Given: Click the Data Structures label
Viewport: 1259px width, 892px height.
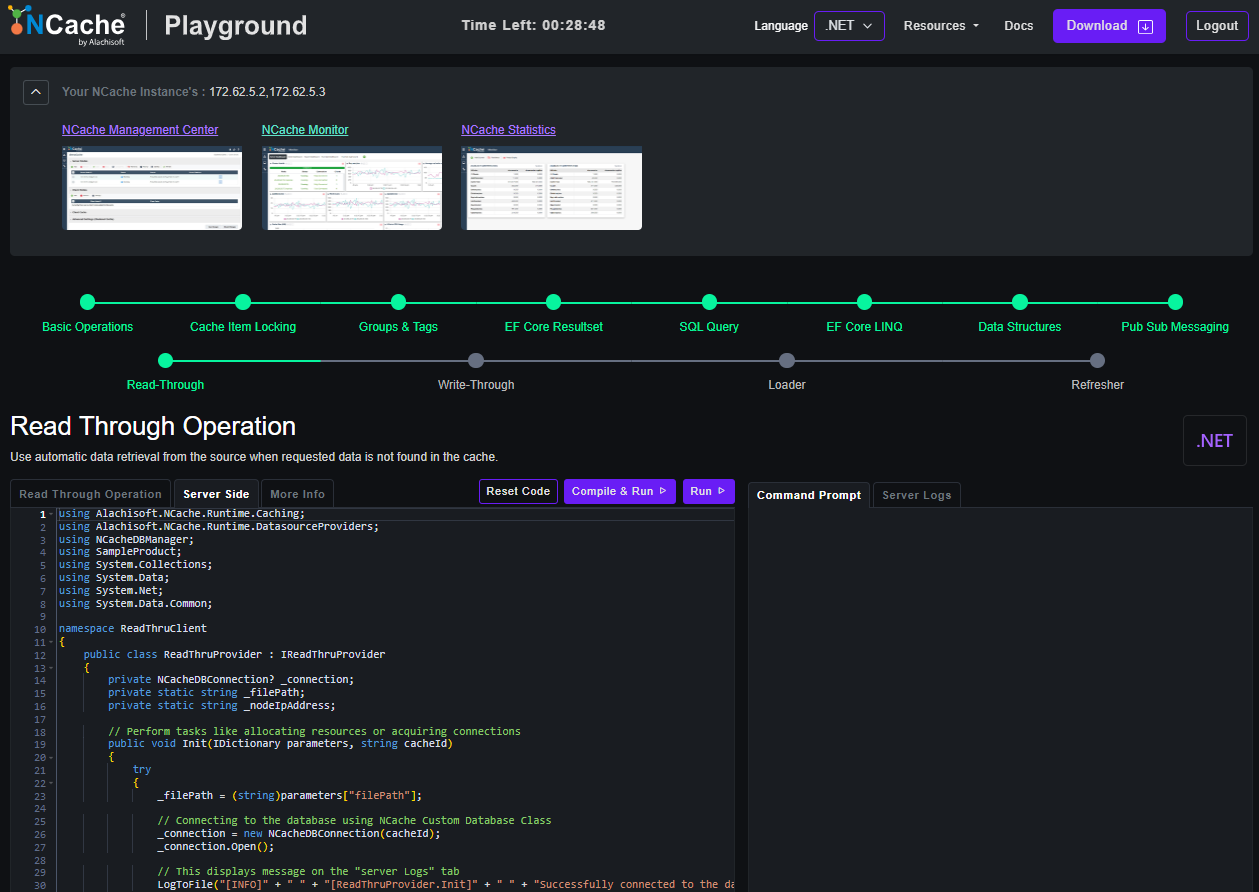Looking at the screenshot, I should point(1019,327).
